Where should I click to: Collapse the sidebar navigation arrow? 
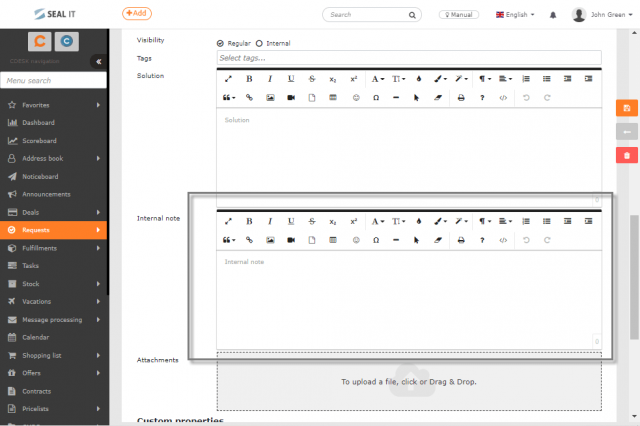[98, 62]
